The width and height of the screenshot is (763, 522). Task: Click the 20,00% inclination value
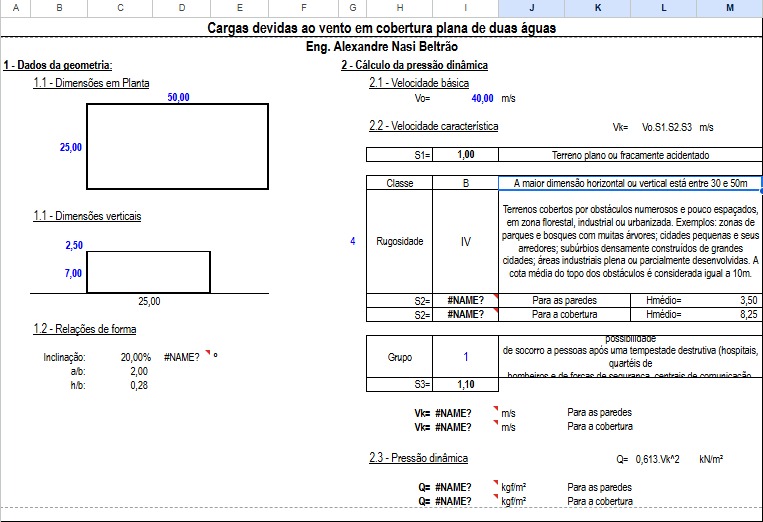pyautogui.click(x=136, y=357)
